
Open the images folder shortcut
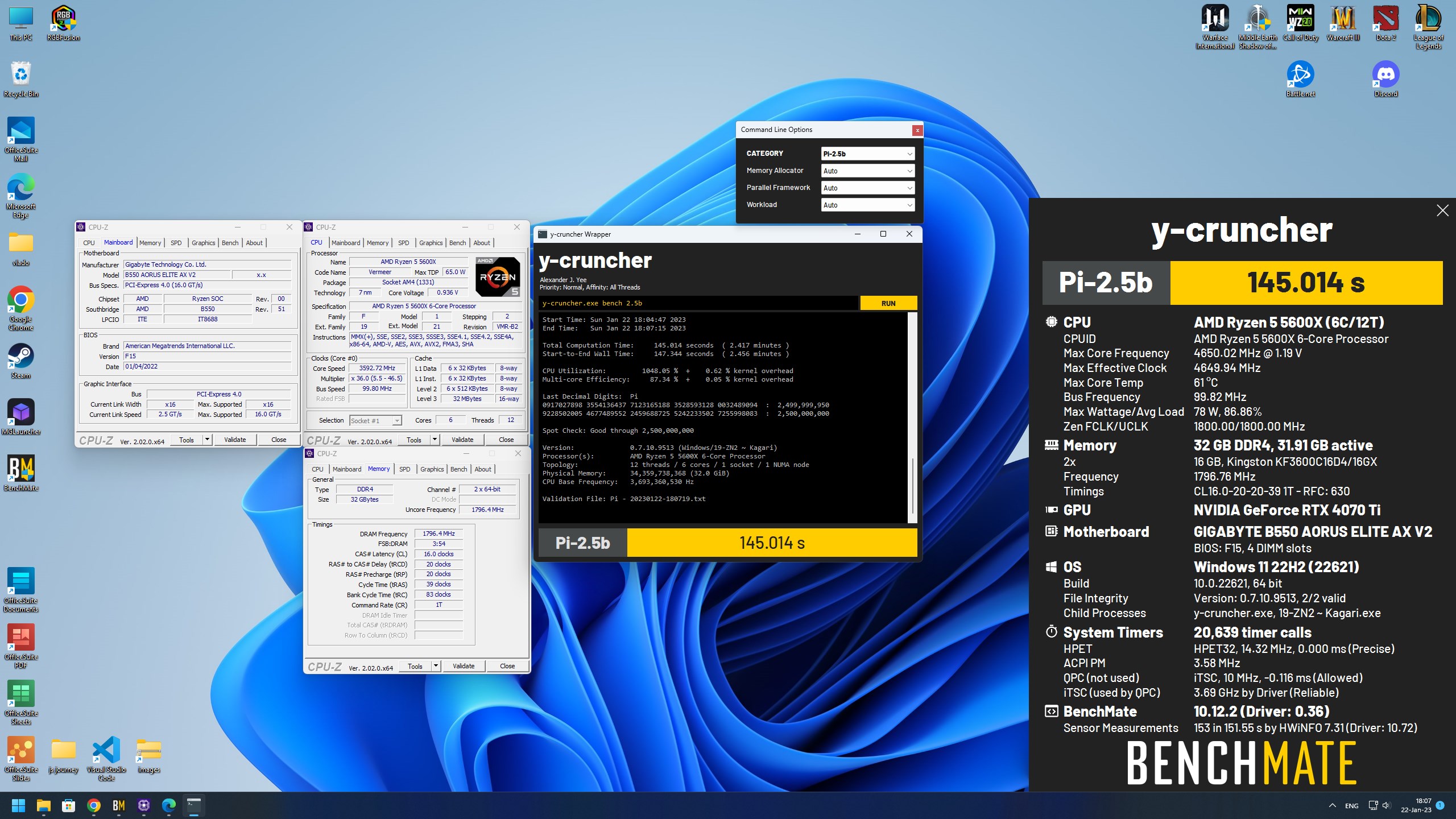tap(148, 755)
